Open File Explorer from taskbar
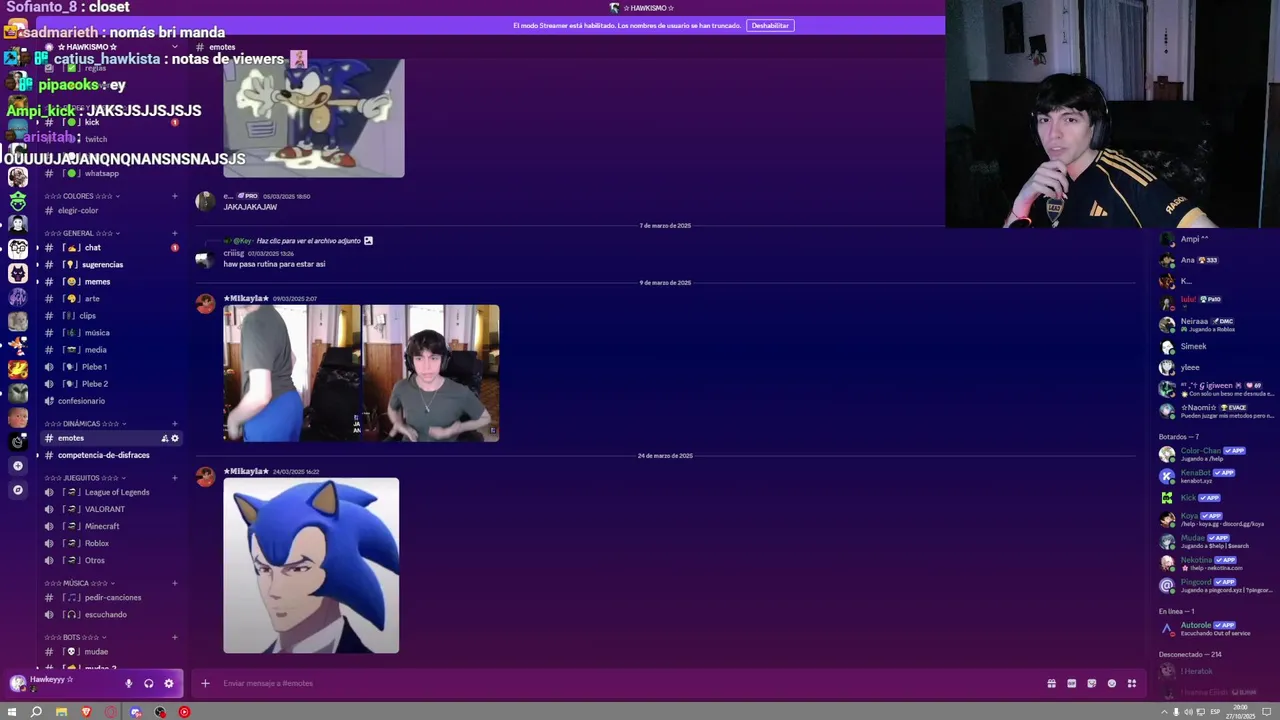The height and width of the screenshot is (720, 1280). click(x=61, y=712)
